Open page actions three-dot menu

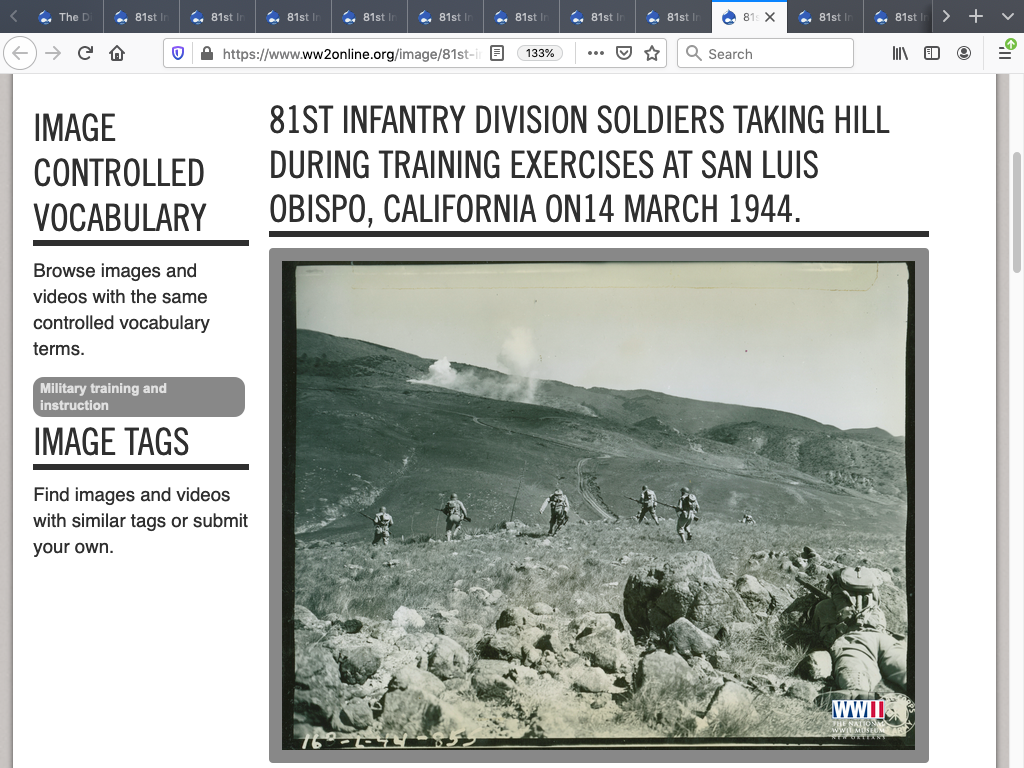[596, 54]
